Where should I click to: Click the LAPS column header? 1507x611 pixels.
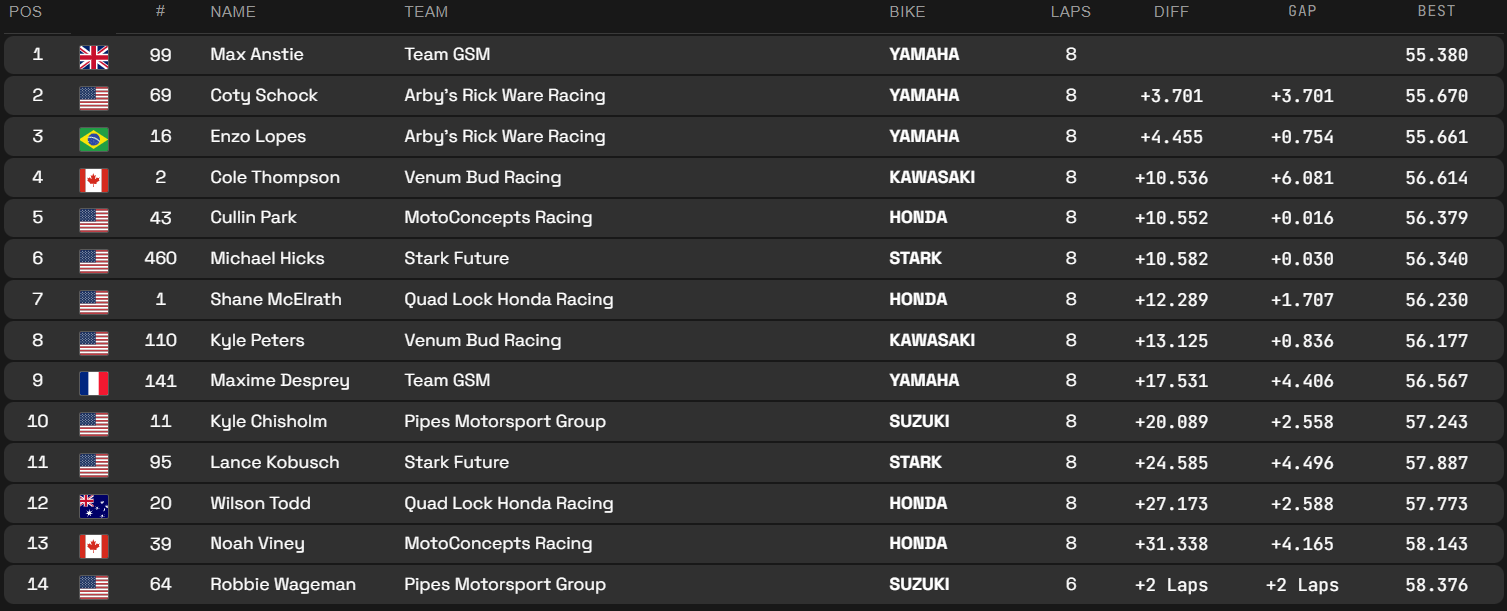1071,12
